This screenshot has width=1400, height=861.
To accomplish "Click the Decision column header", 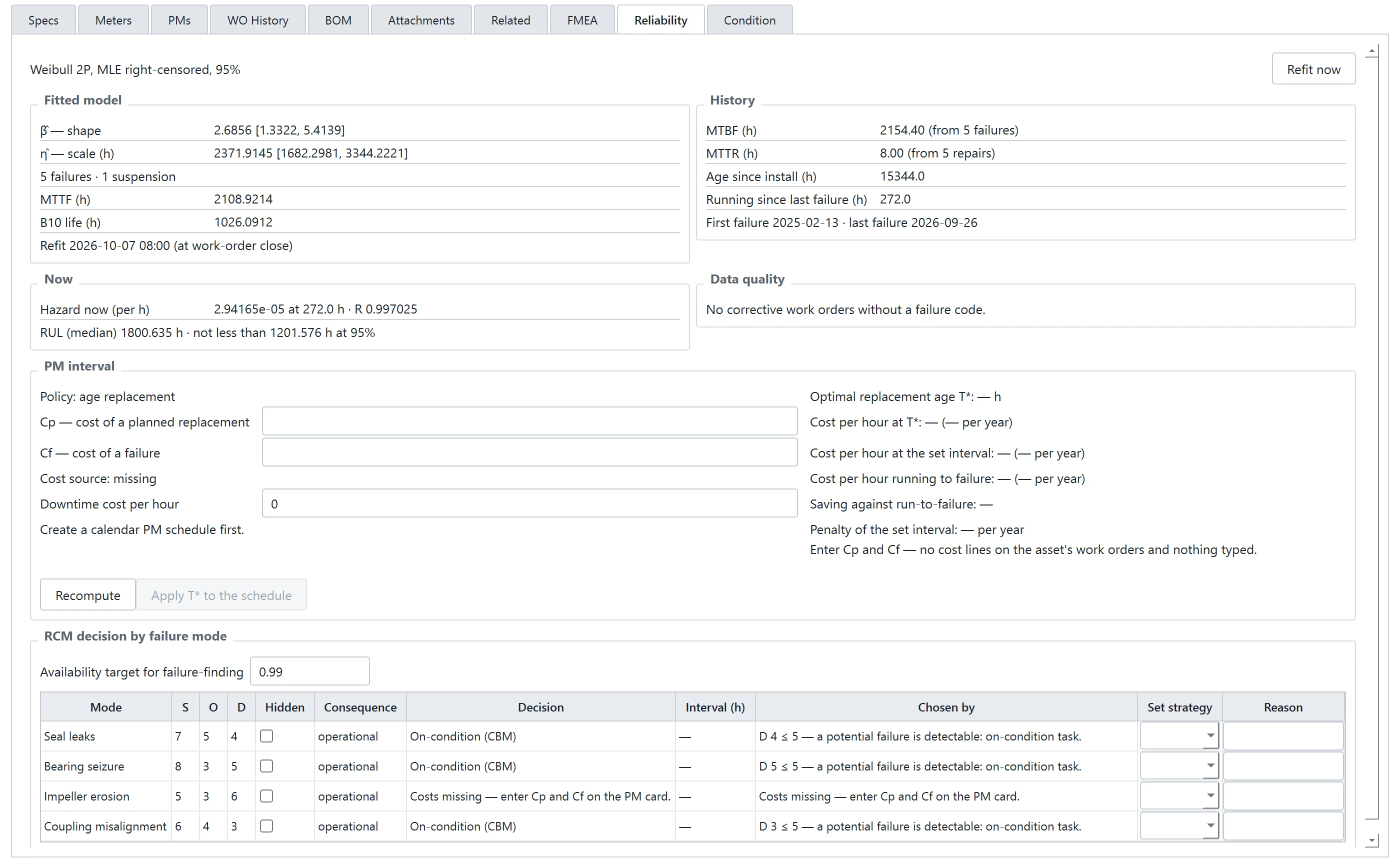I will click(x=540, y=707).
